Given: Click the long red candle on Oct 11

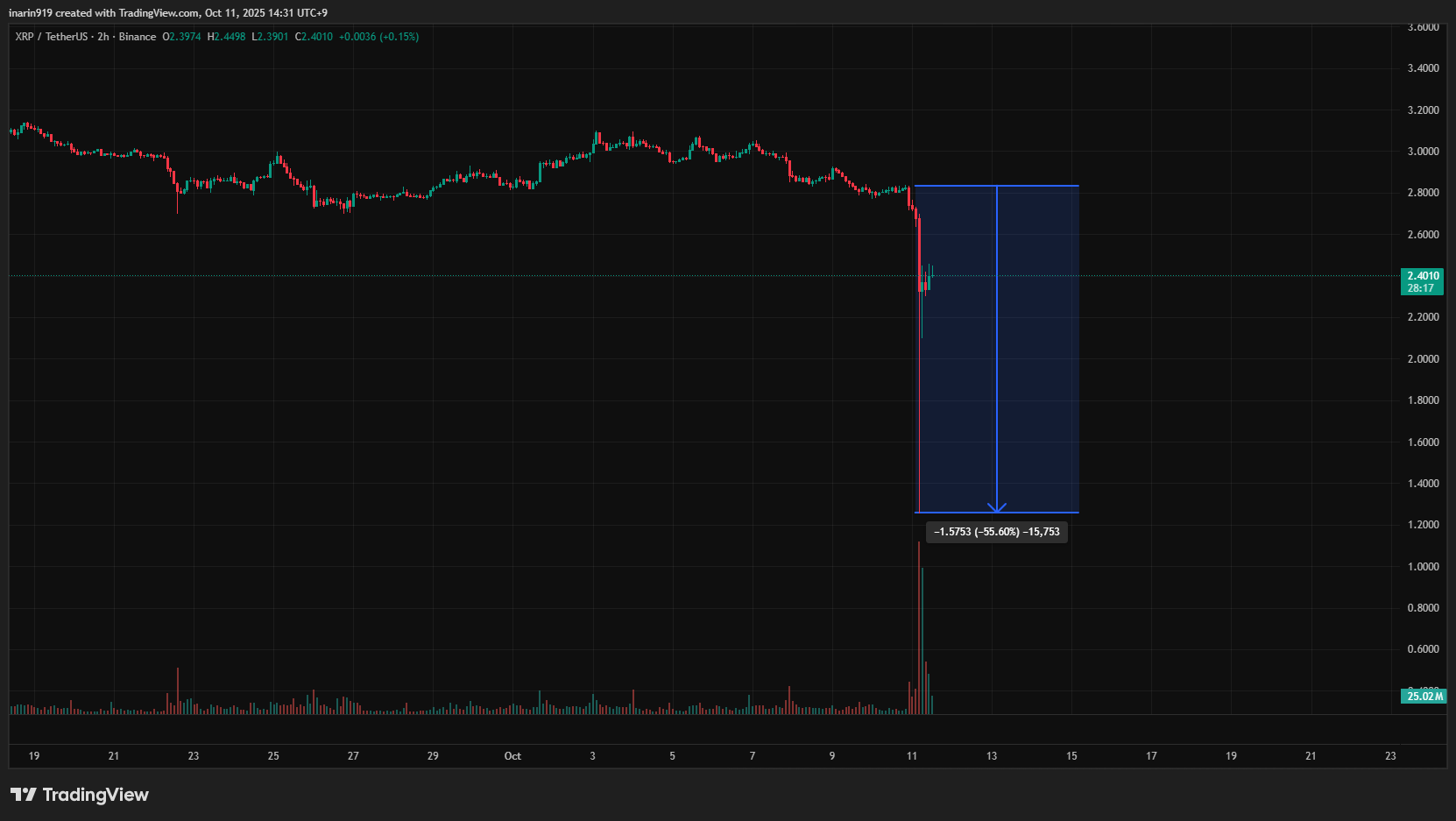Looking at the screenshot, I should click(919, 254).
